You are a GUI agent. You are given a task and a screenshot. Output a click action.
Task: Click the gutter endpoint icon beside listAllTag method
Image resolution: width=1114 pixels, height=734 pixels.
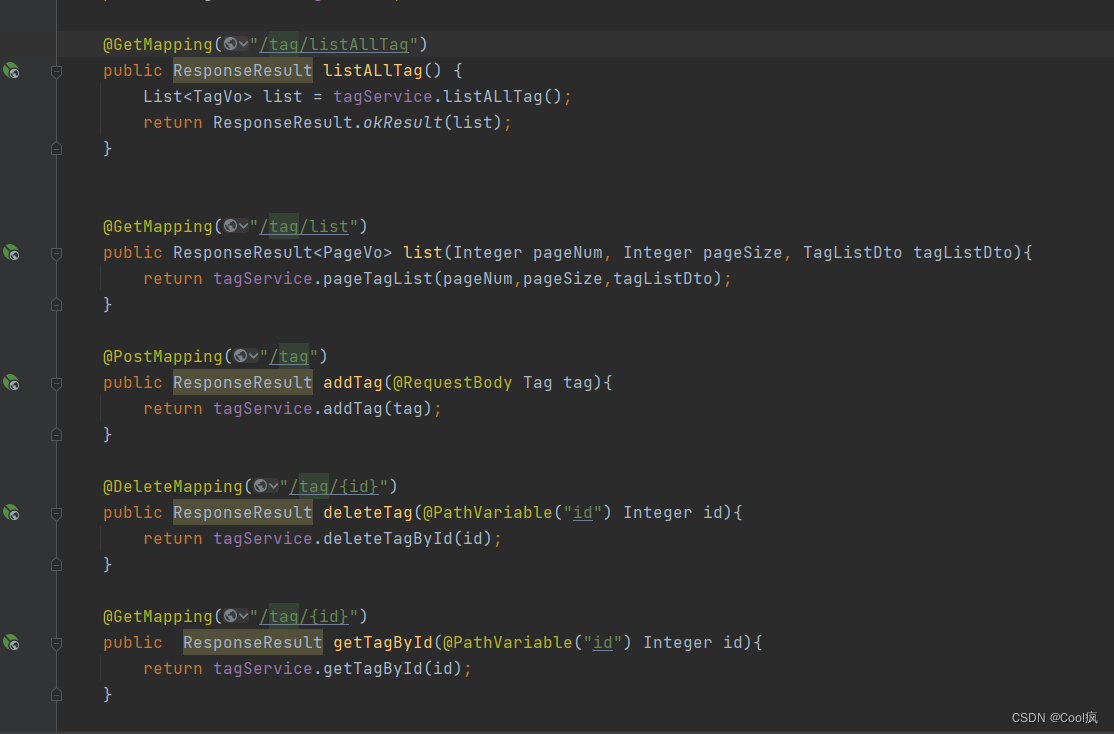click(x=11, y=70)
